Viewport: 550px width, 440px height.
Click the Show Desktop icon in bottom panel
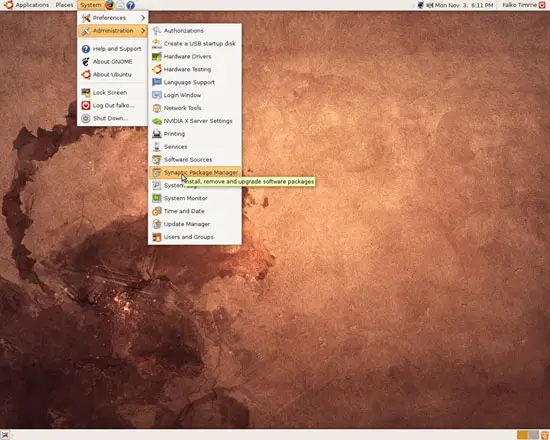click(5, 435)
